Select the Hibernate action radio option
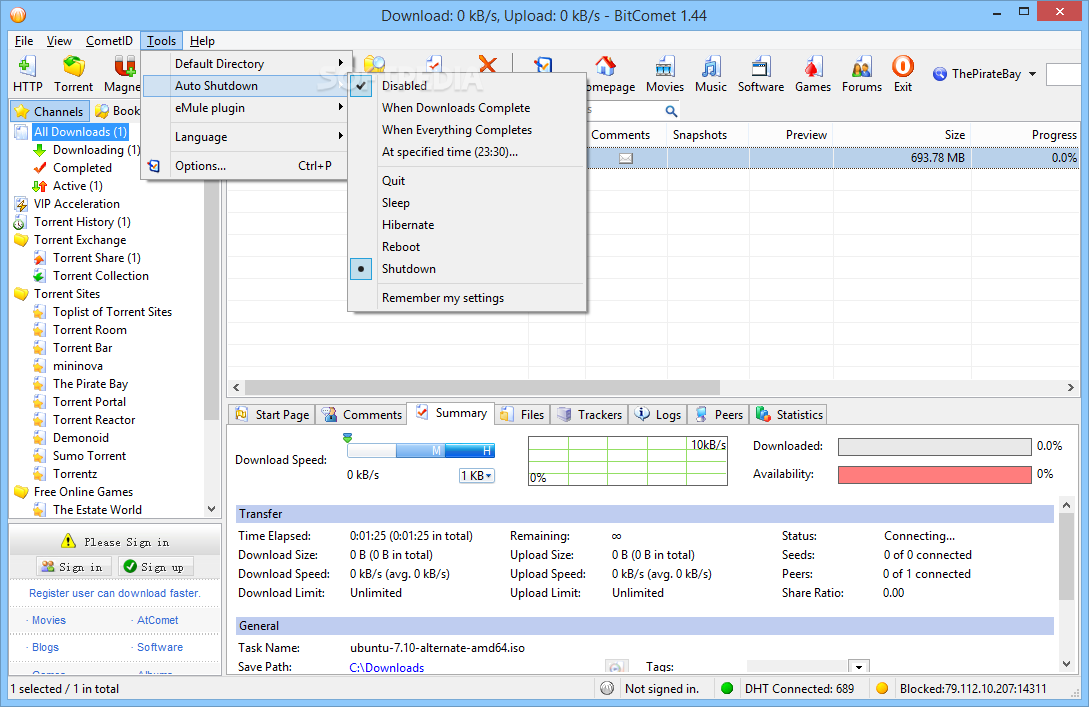 [467, 225]
